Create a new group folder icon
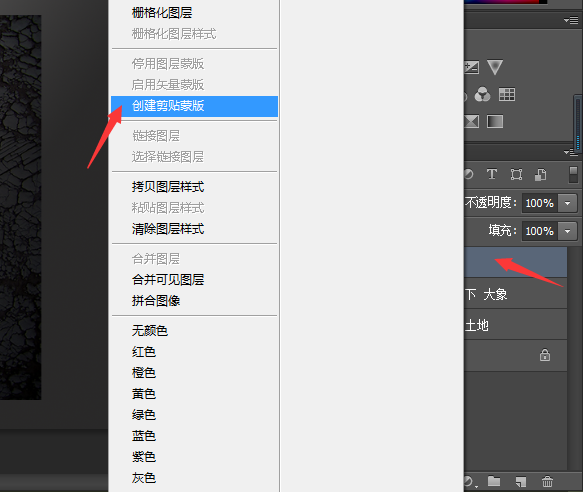Viewport: 583px width, 492px height. click(x=494, y=481)
